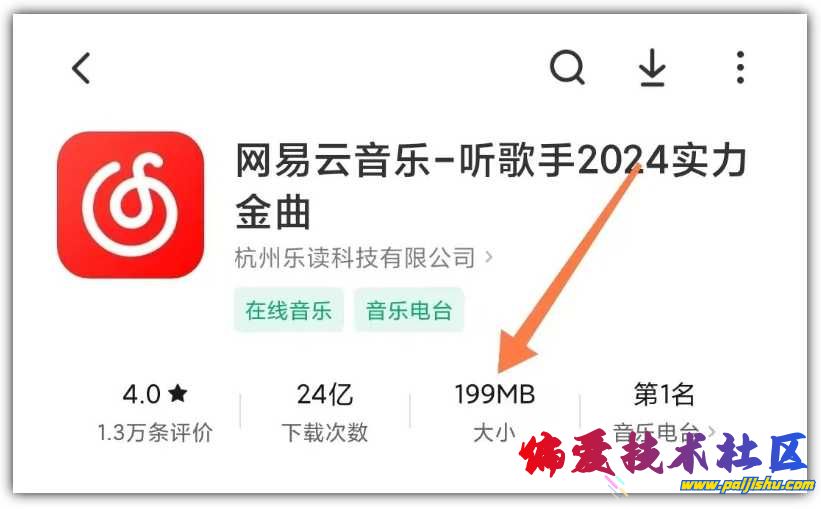
Task: View the 1.3万条评价 reviews label
Action: (x=155, y=433)
